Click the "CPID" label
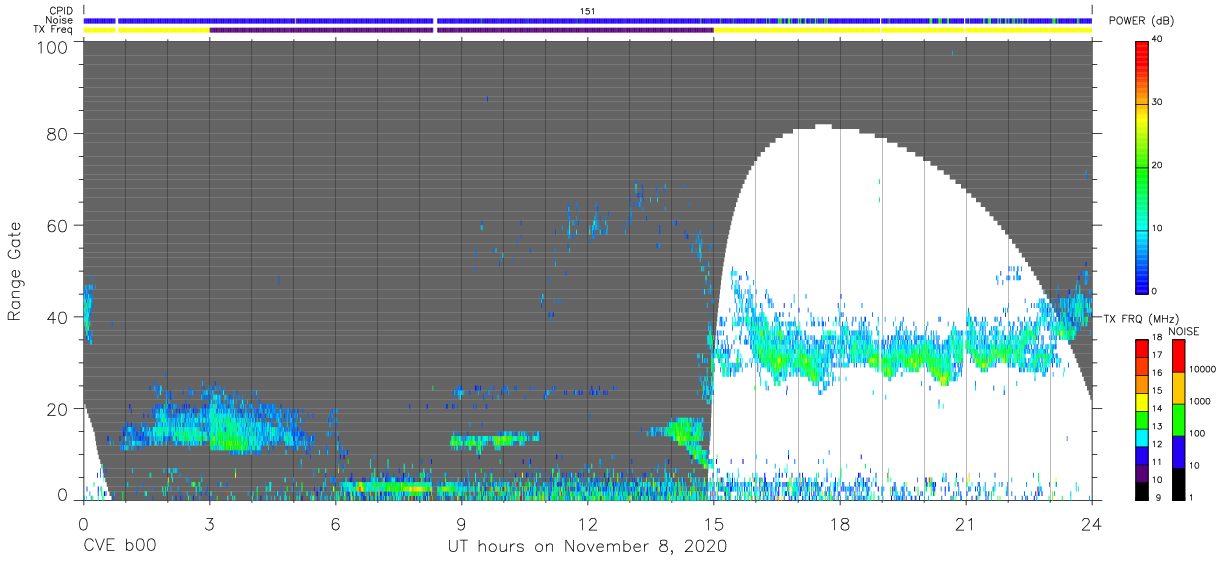This screenshot has height=567, width=1228. click(61, 11)
